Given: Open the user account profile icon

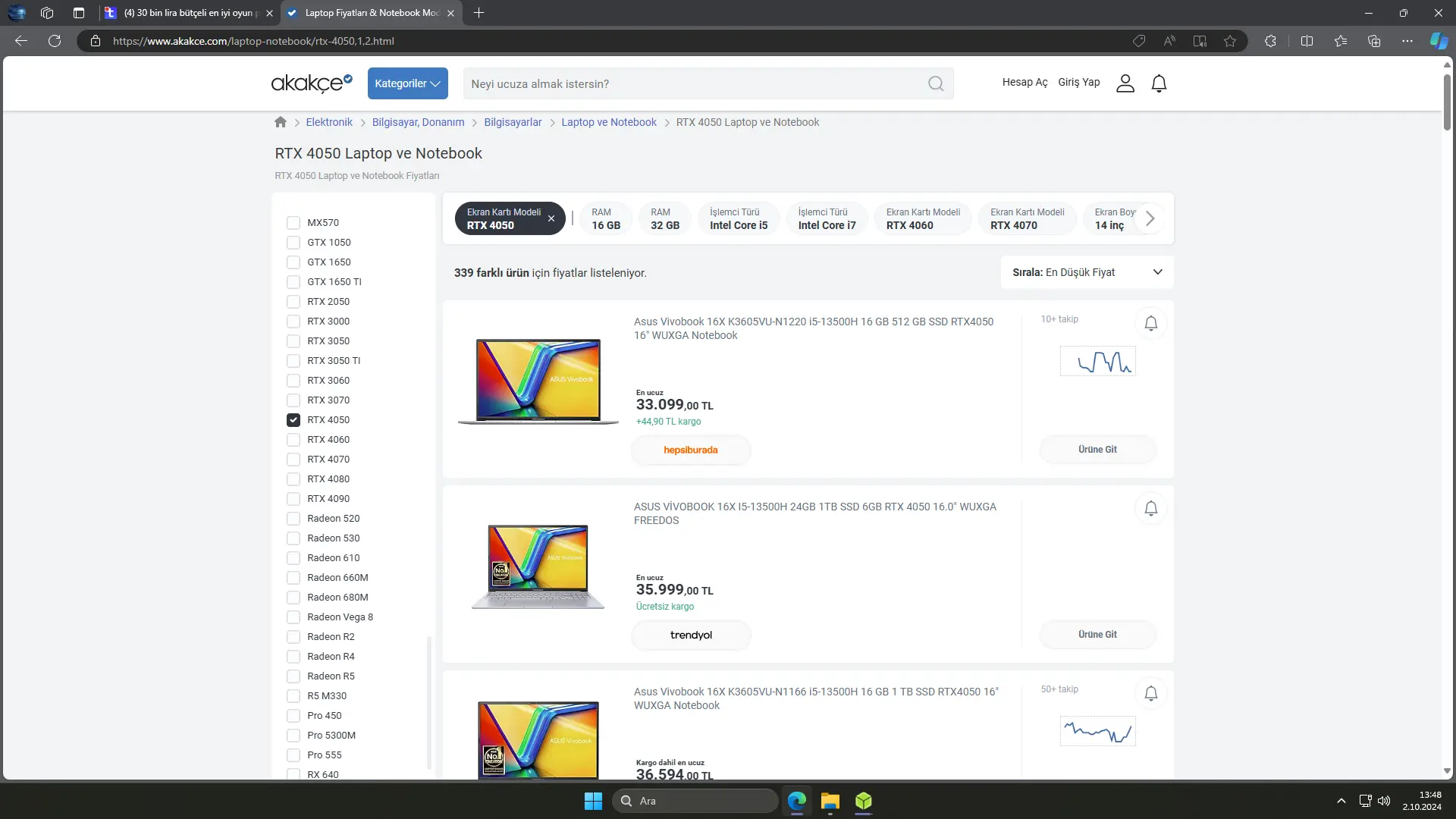Looking at the screenshot, I should [x=1125, y=83].
